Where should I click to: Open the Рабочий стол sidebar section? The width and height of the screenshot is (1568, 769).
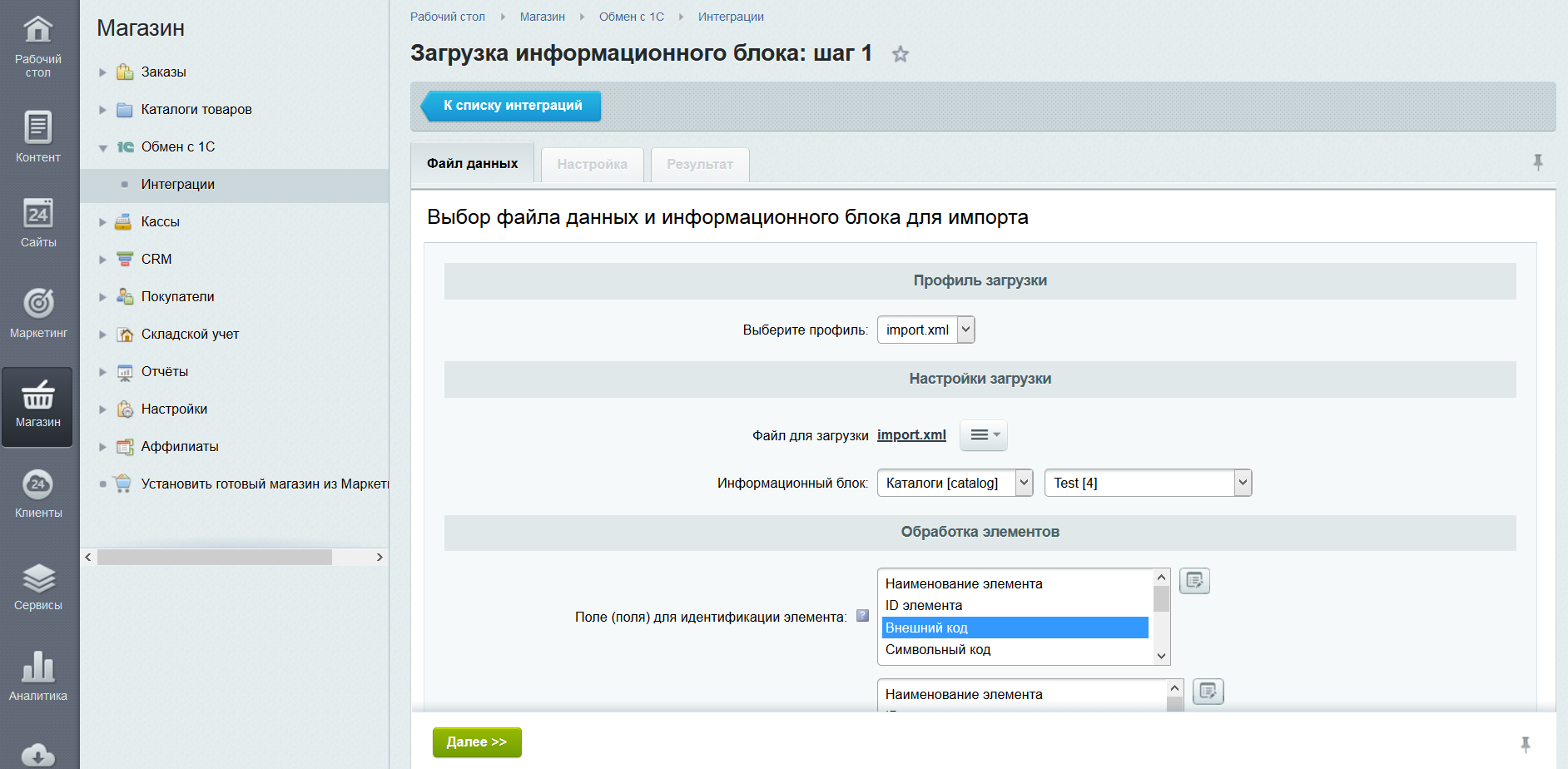(x=38, y=45)
